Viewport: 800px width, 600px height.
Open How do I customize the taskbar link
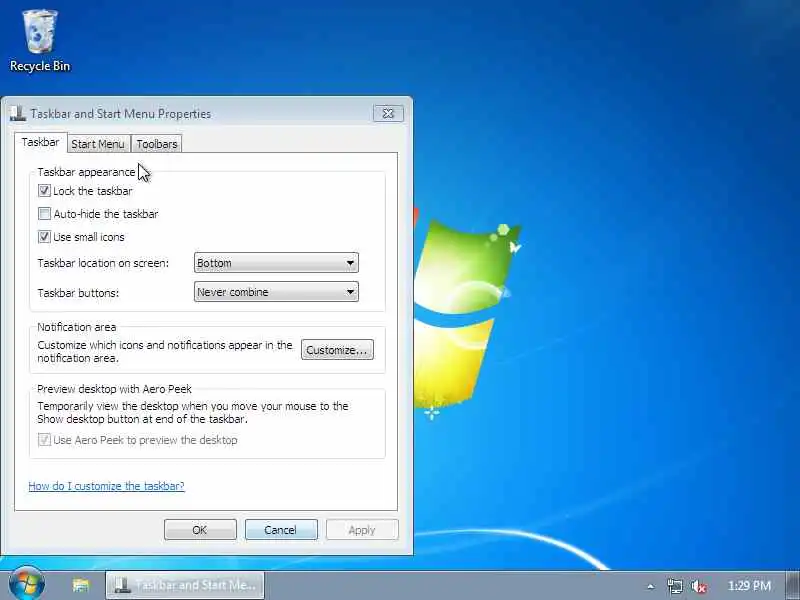[x=106, y=486]
